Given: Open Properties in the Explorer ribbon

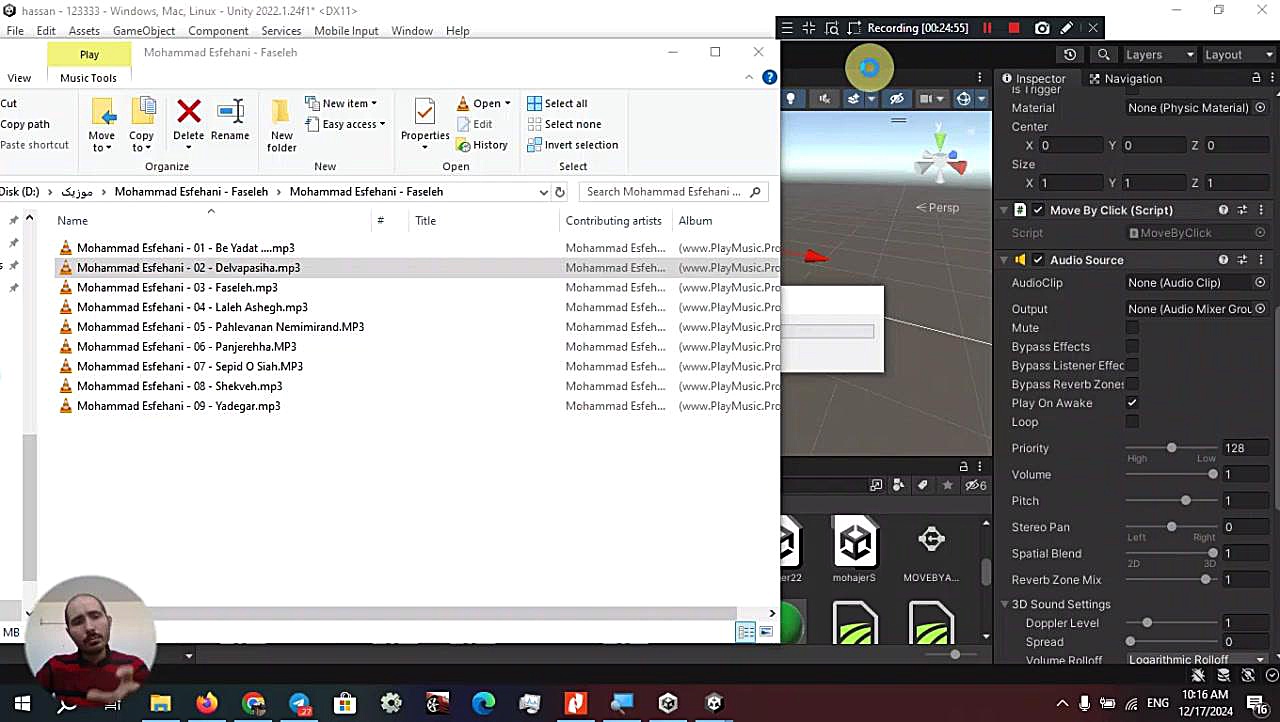Looking at the screenshot, I should point(425,125).
